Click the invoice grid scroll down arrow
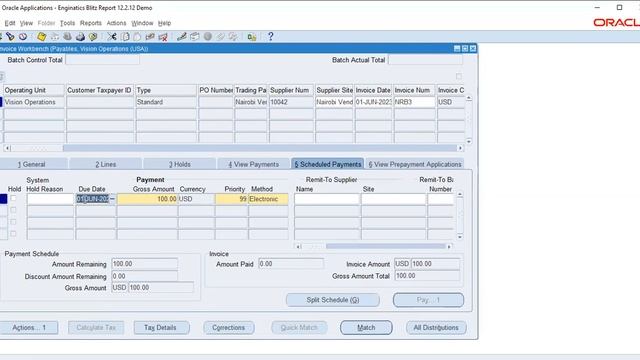The image size is (640, 360). 469,142
